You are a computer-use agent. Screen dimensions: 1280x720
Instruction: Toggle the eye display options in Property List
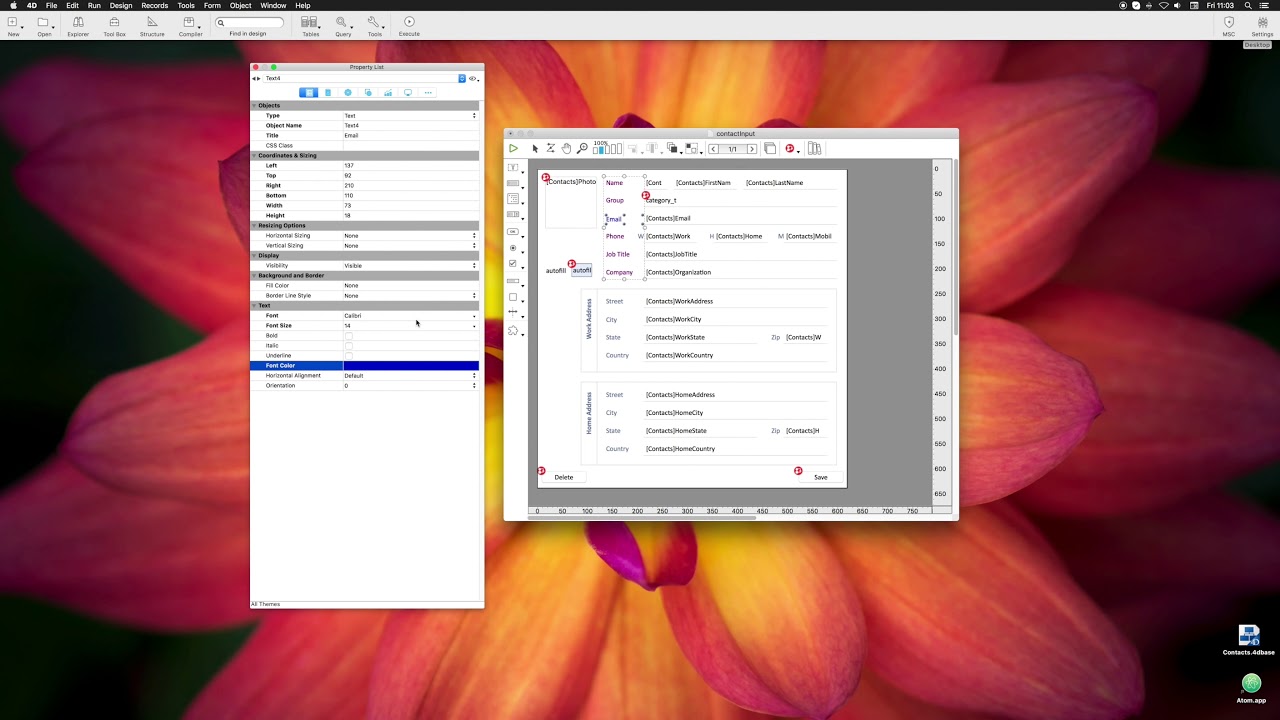tap(473, 78)
